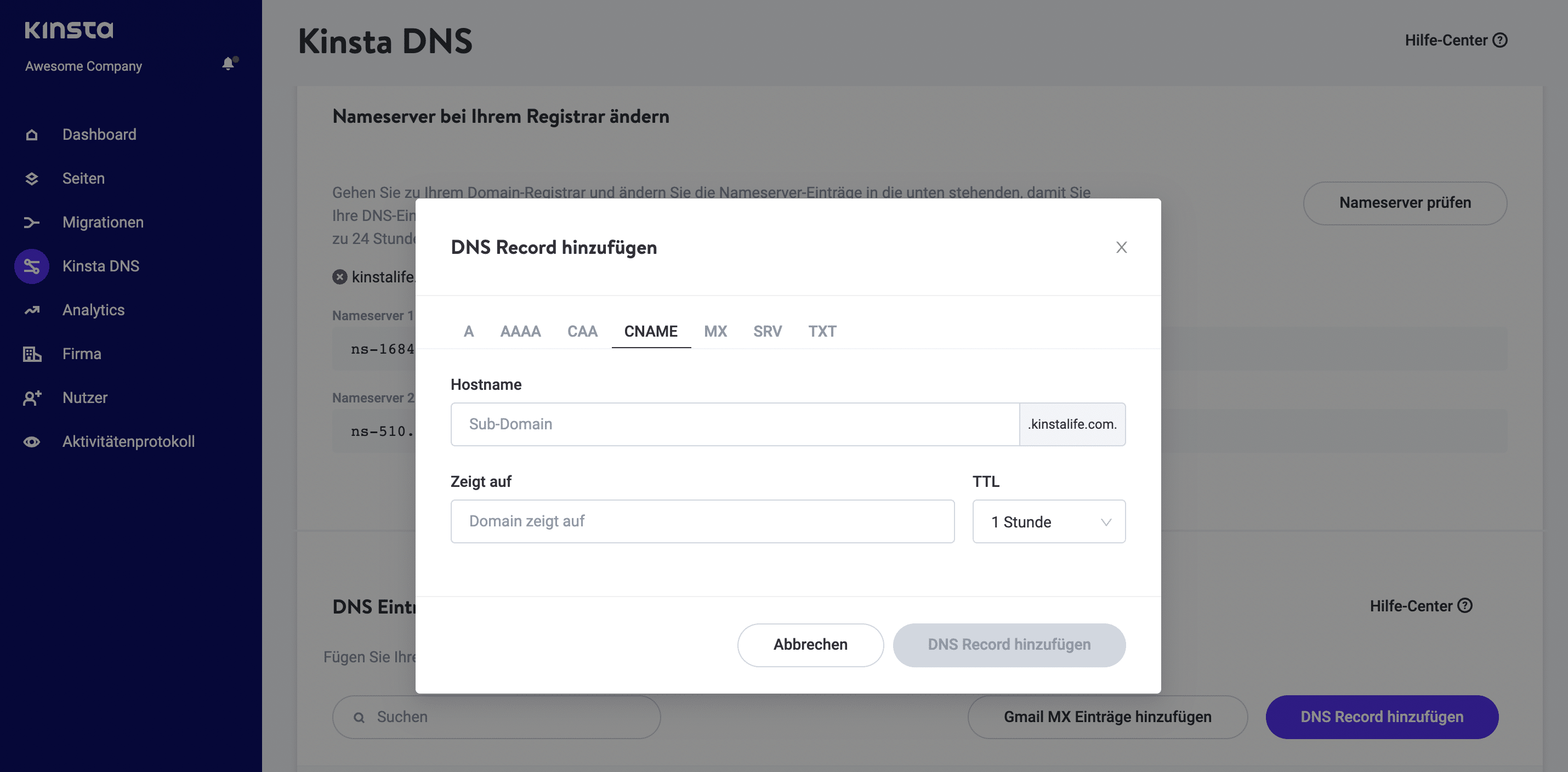
Task: Select the A record type tab
Action: point(468,330)
